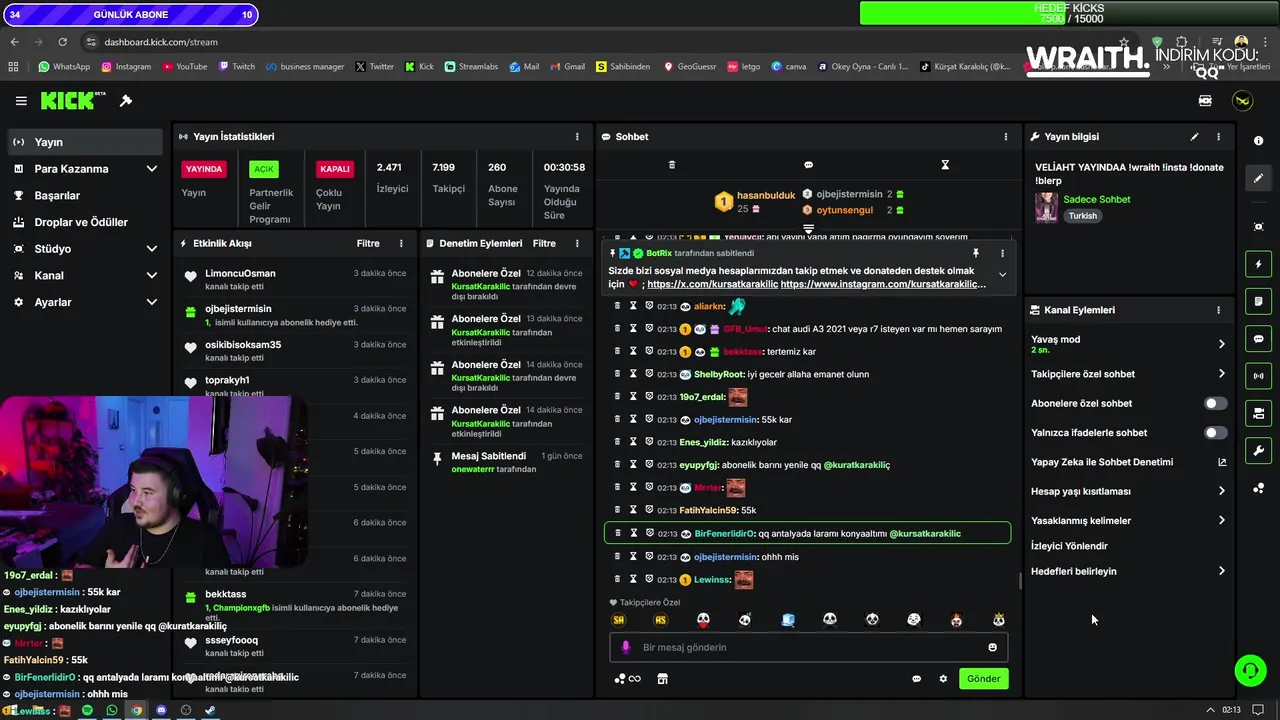The image size is (1280, 720).
Task: Open Yapay Zeka ile Sohbet Denetimi link
Action: tap(1128, 463)
